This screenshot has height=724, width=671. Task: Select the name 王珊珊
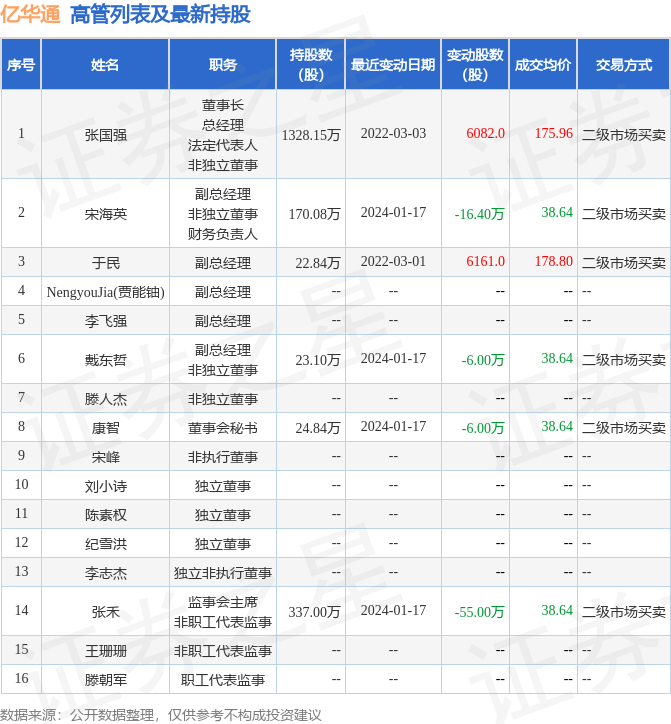point(106,651)
